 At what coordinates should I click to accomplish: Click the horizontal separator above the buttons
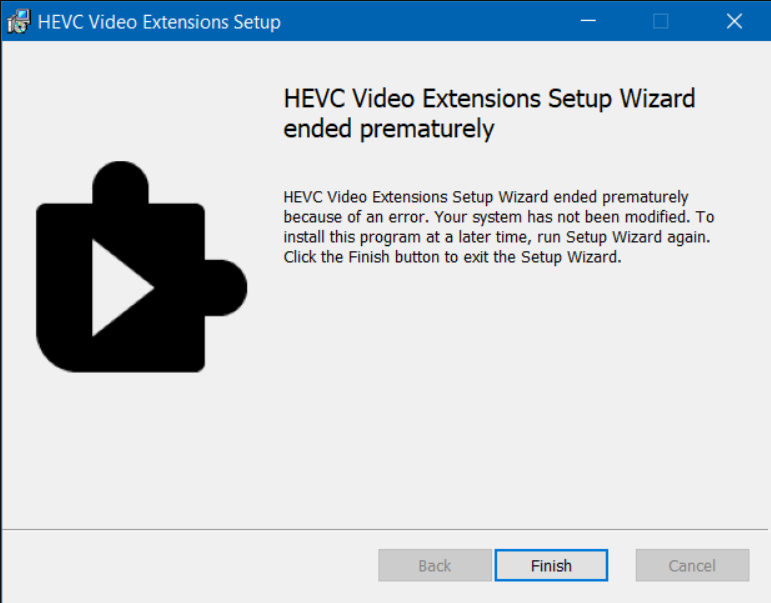tap(385, 528)
